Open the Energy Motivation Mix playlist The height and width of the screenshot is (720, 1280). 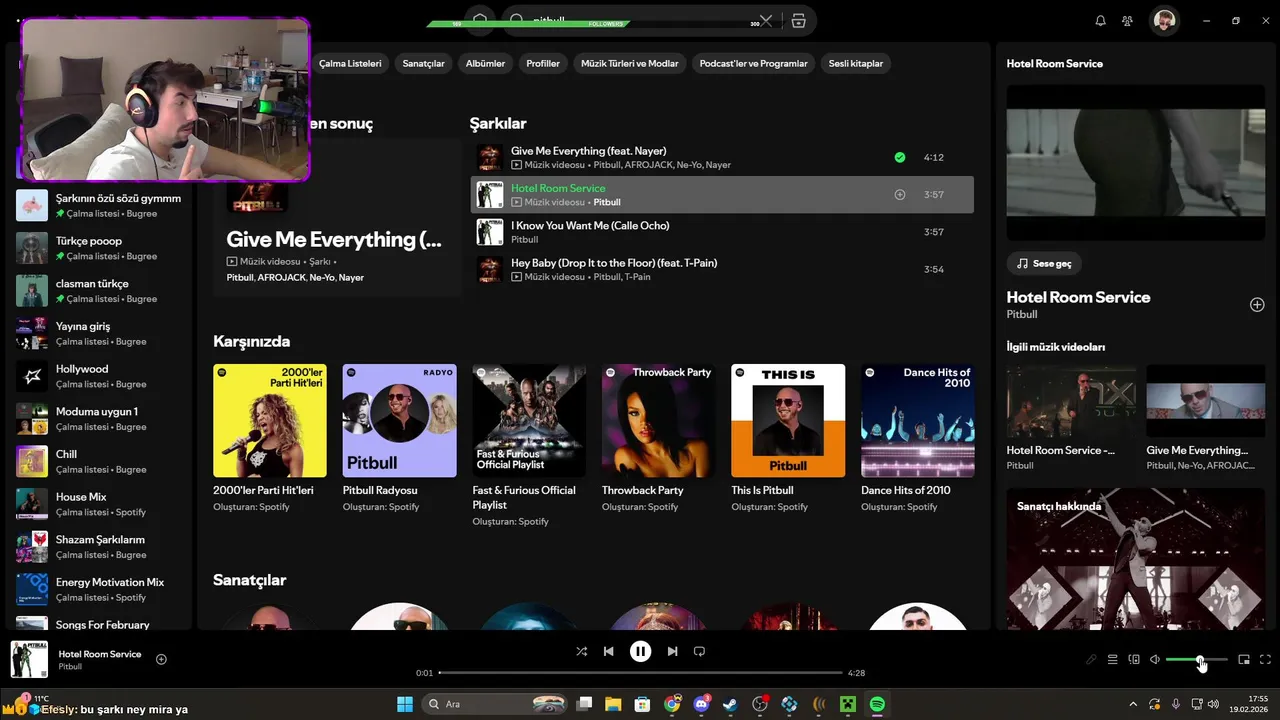point(99,589)
